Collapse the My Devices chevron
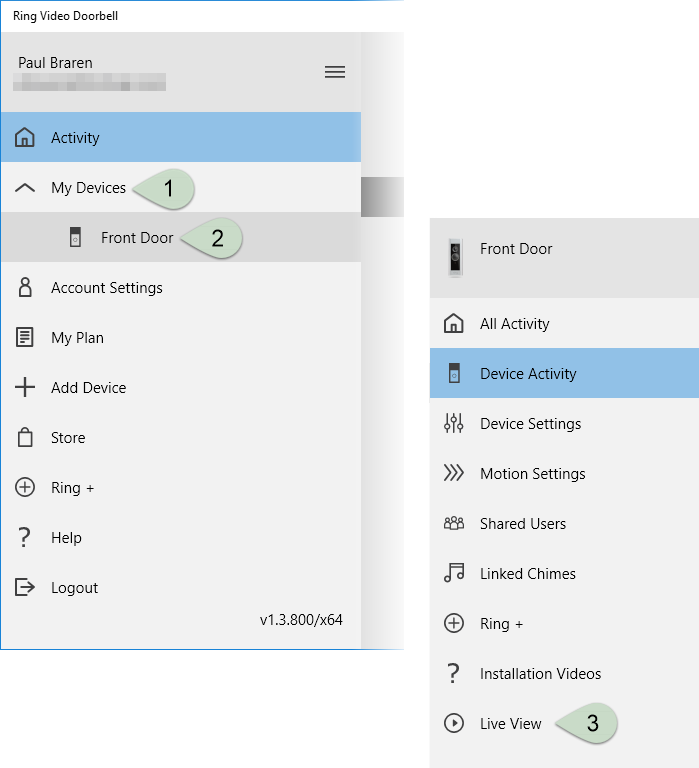Screen dimensions: 699x768 (x=25, y=188)
